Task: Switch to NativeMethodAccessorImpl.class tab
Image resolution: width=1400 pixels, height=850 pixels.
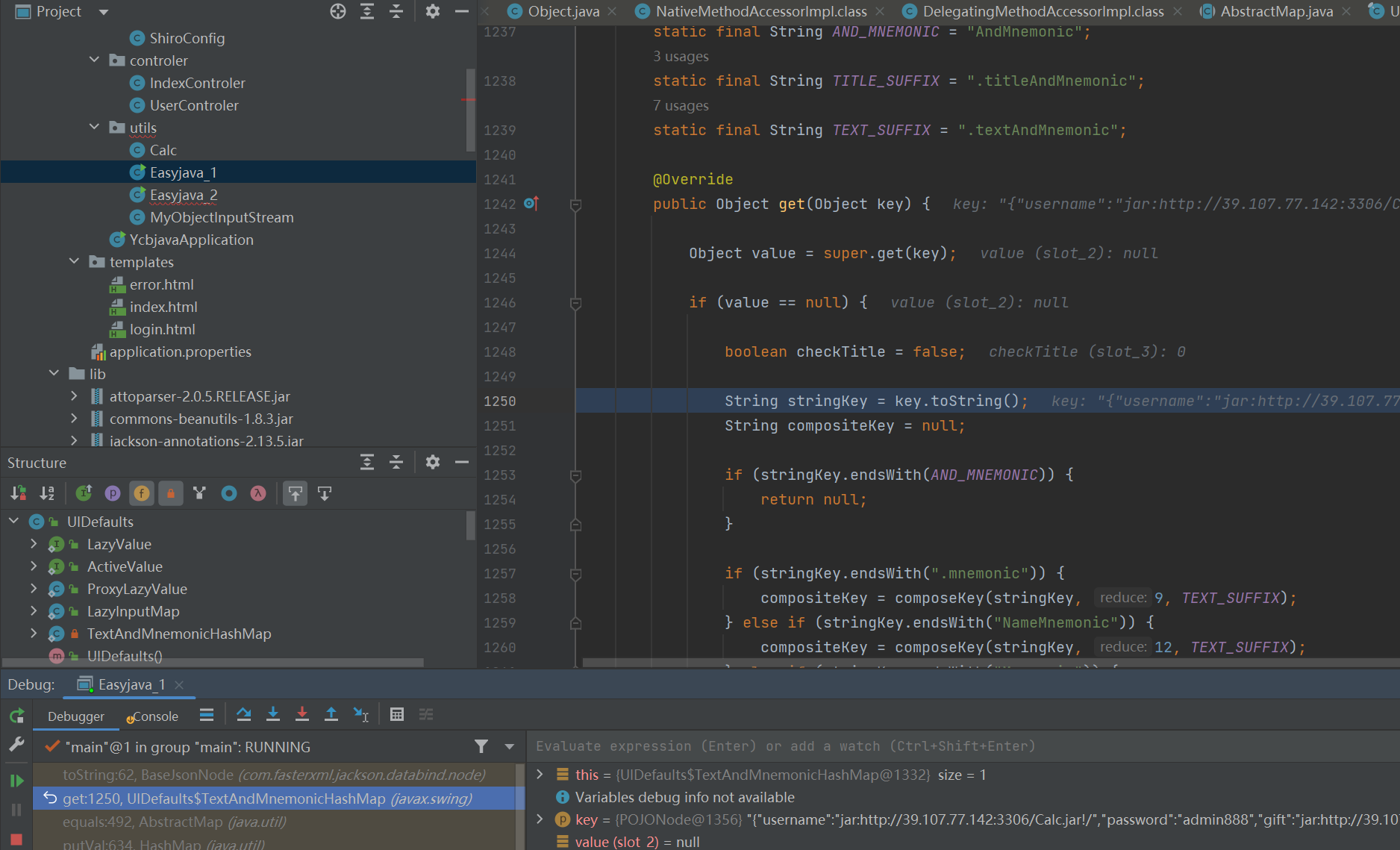Action: tap(760, 11)
